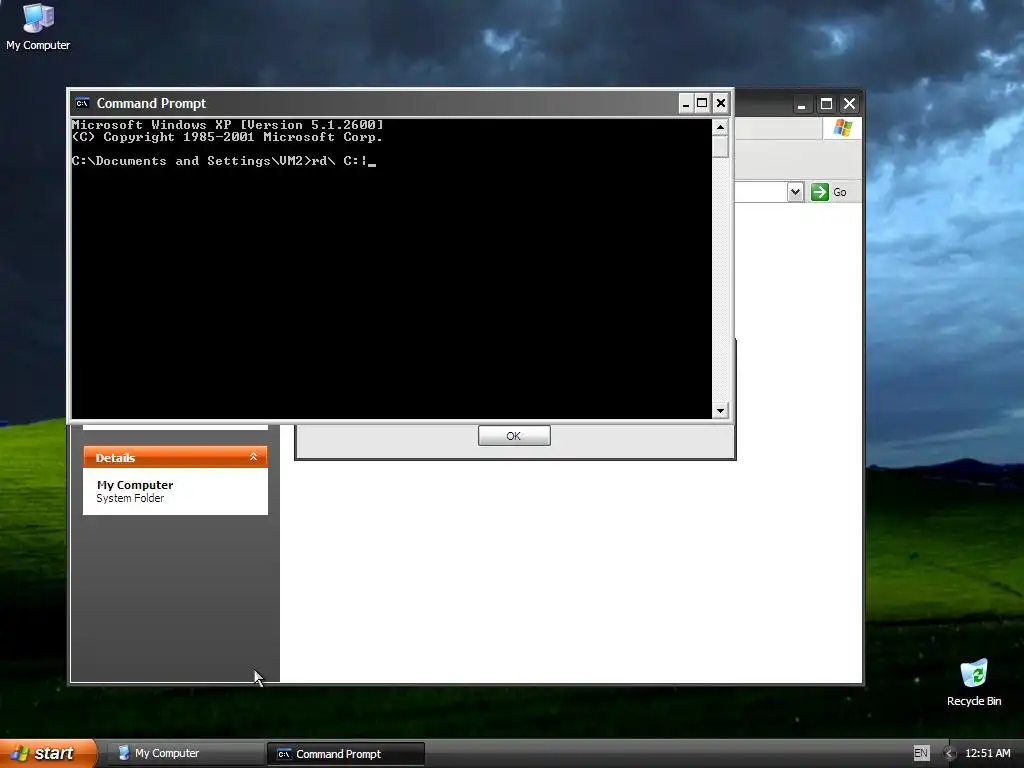Maximize the Command Prompt window
The height and width of the screenshot is (768, 1024).
(703, 103)
